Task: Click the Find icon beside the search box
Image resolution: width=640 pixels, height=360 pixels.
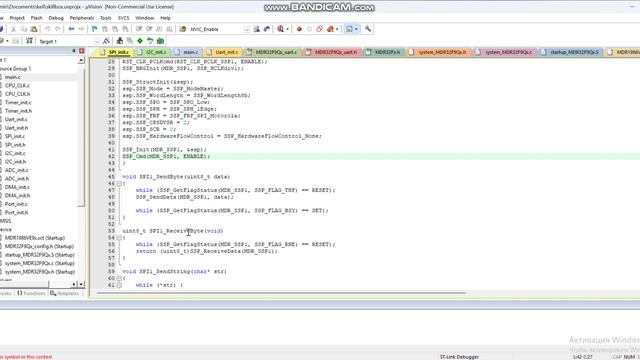Action: pos(256,29)
